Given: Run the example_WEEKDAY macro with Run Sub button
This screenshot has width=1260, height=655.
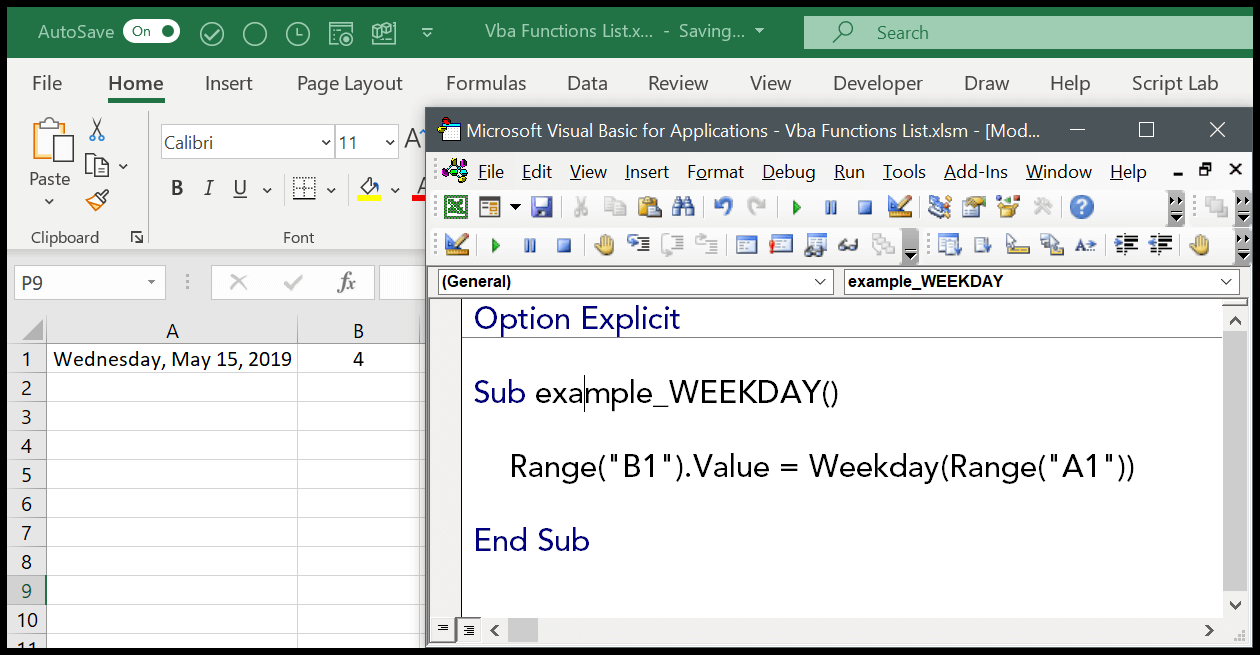Looking at the screenshot, I should (x=795, y=207).
